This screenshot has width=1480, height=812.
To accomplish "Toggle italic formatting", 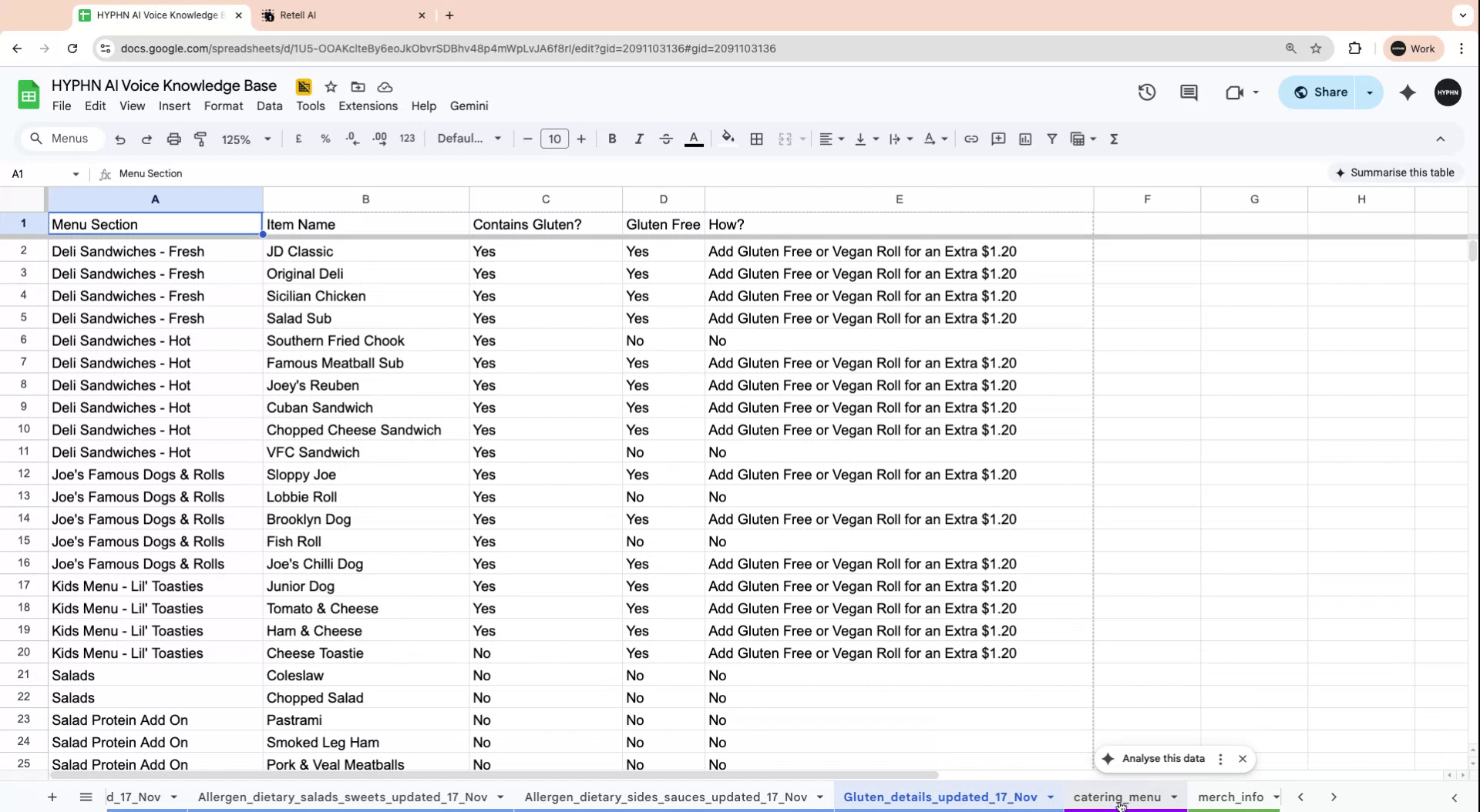I will 638,139.
